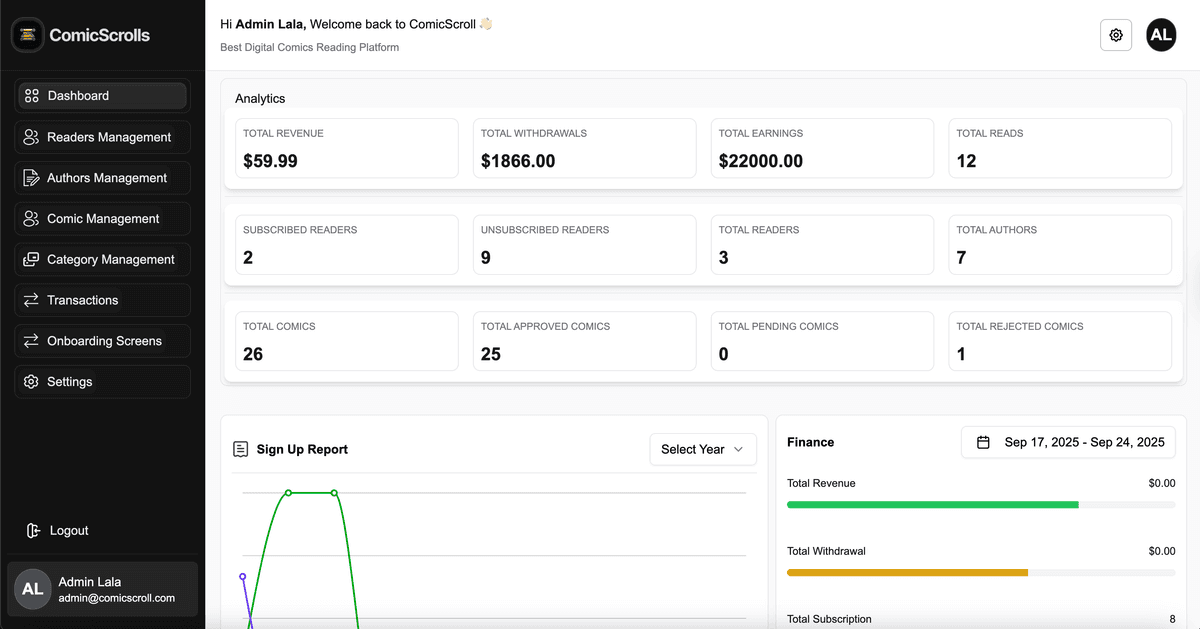Select Transactions from the sidebar menu

tap(85, 299)
